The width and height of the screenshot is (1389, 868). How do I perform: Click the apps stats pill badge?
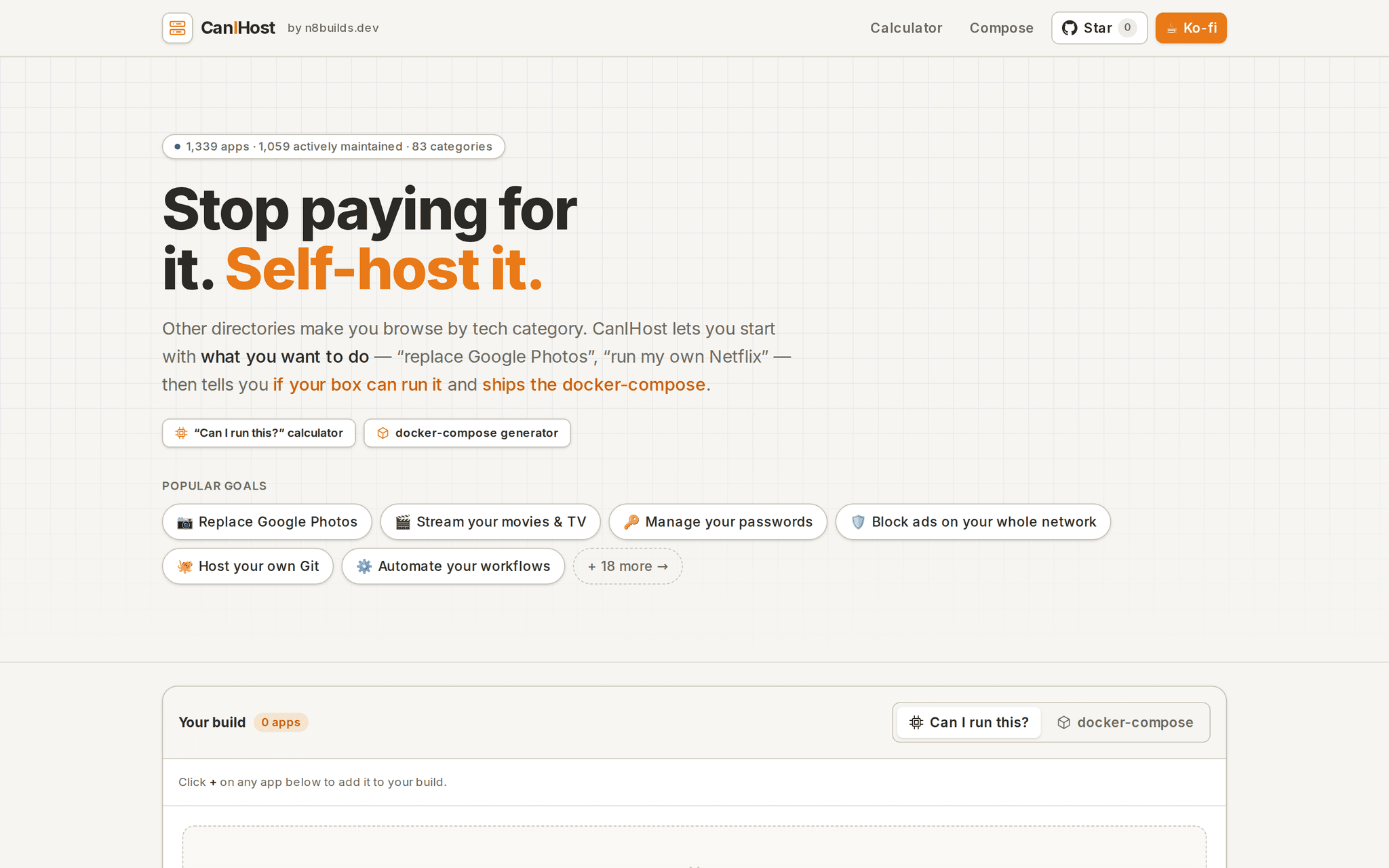click(333, 146)
